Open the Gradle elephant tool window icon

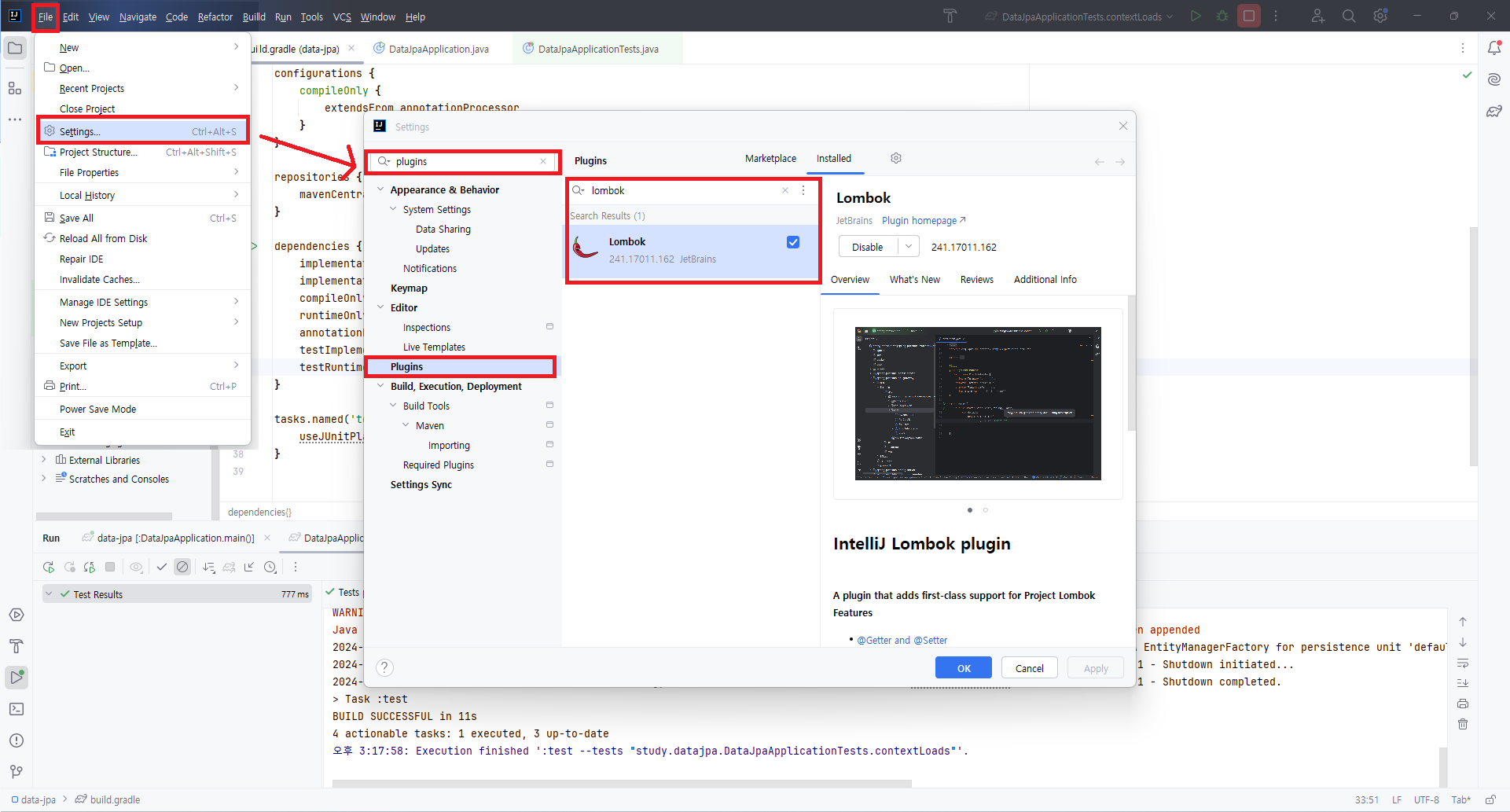1494,111
